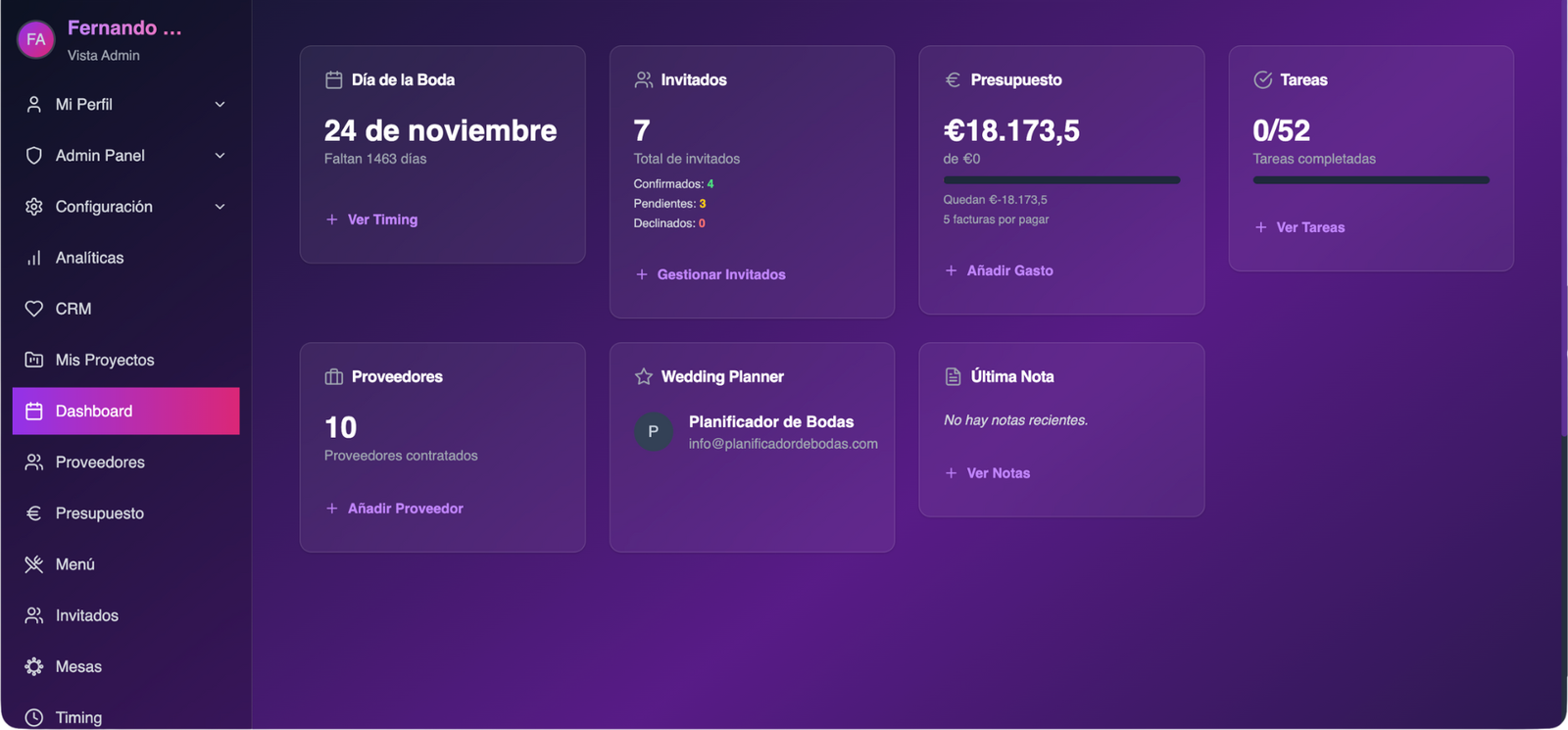Click the Tareas completadas progress bar
Screen dimensions: 1568x730
click(x=1370, y=180)
